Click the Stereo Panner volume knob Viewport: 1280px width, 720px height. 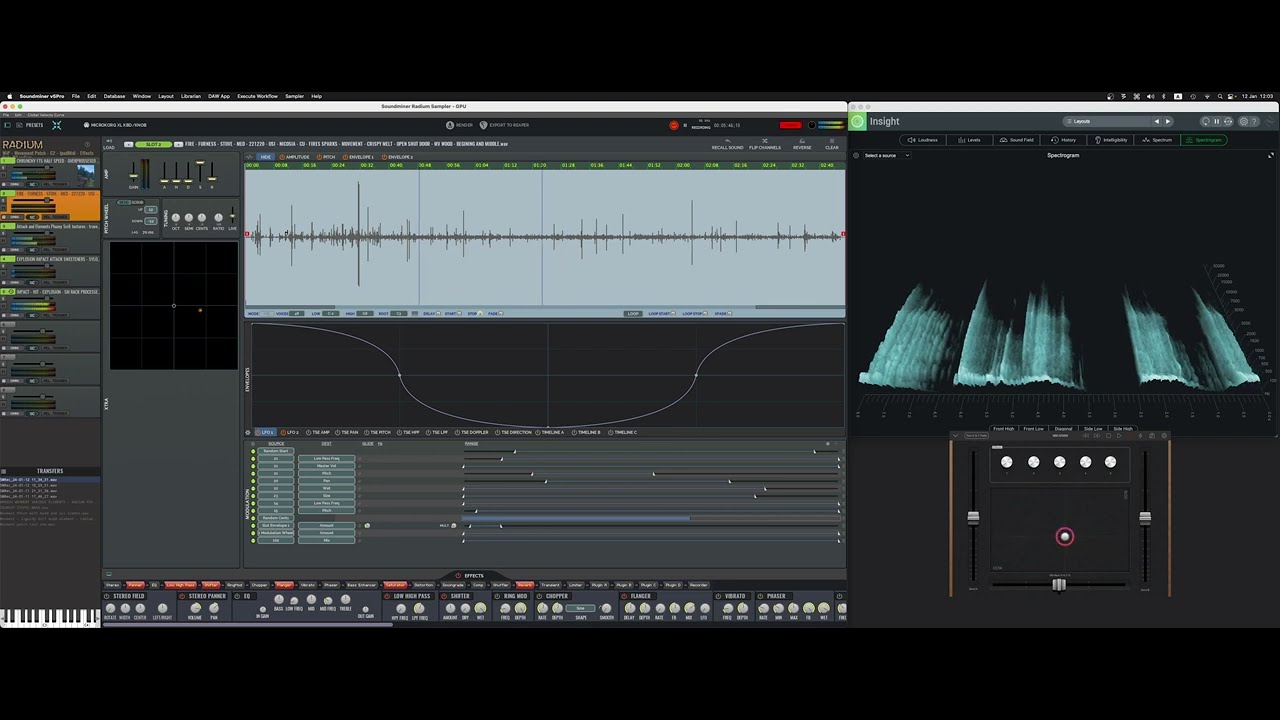tap(196, 608)
